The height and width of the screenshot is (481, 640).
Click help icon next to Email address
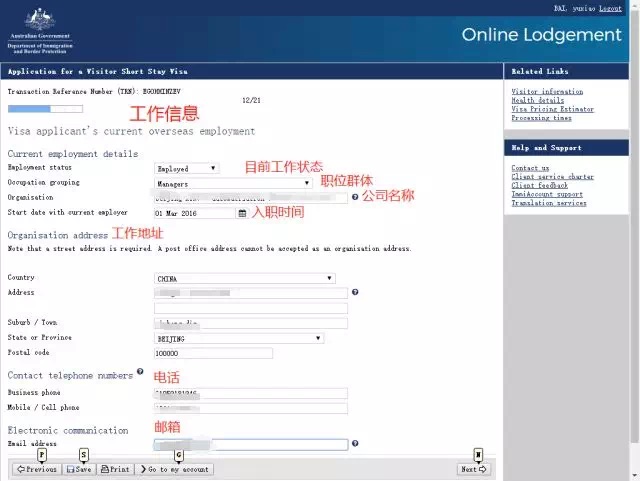pos(355,443)
